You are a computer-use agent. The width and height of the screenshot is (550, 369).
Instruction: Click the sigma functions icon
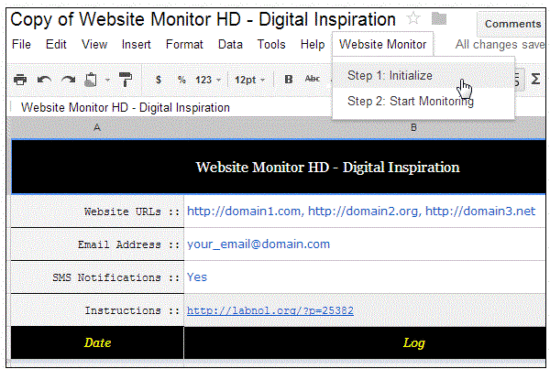coord(535,79)
